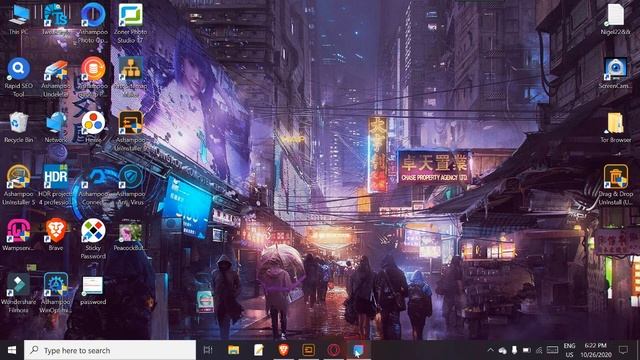Select the orange Ashampoo Backup Pro icon
This screenshot has width=640, height=360.
pos(93,77)
